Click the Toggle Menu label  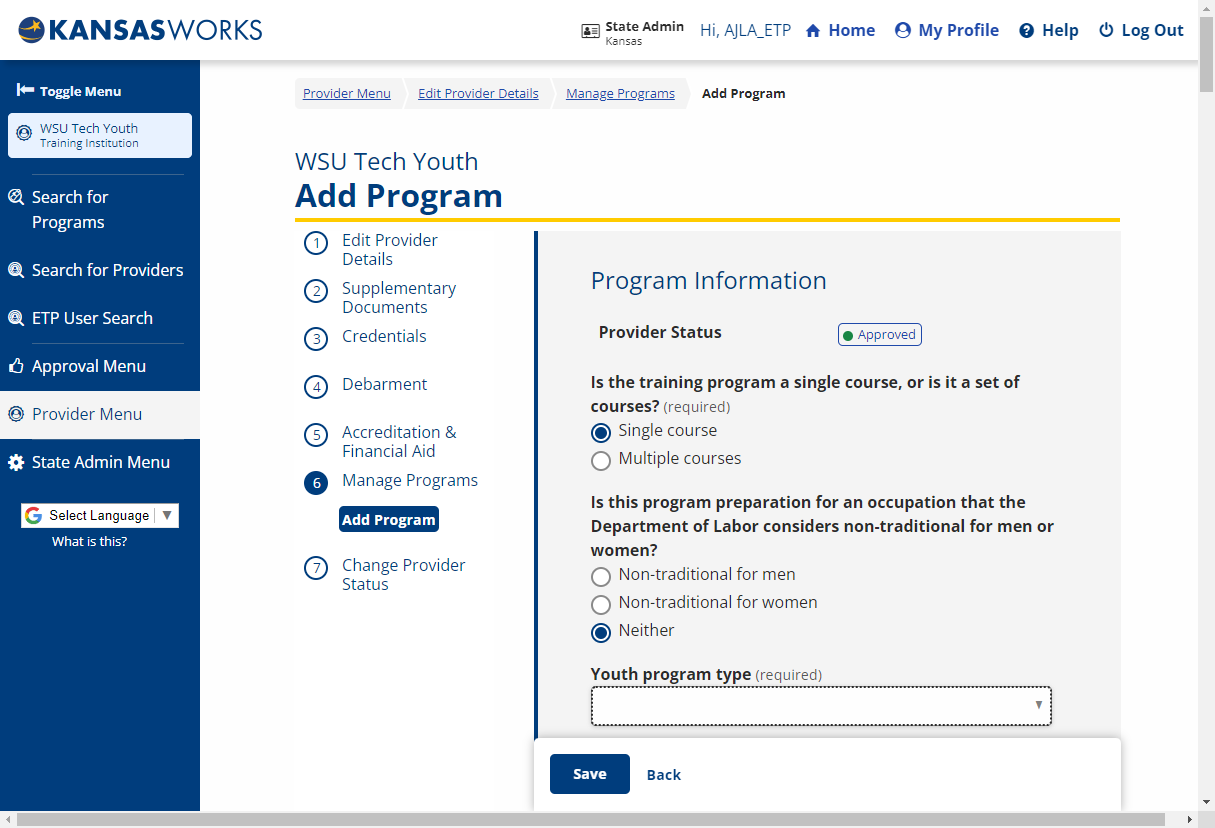(80, 91)
